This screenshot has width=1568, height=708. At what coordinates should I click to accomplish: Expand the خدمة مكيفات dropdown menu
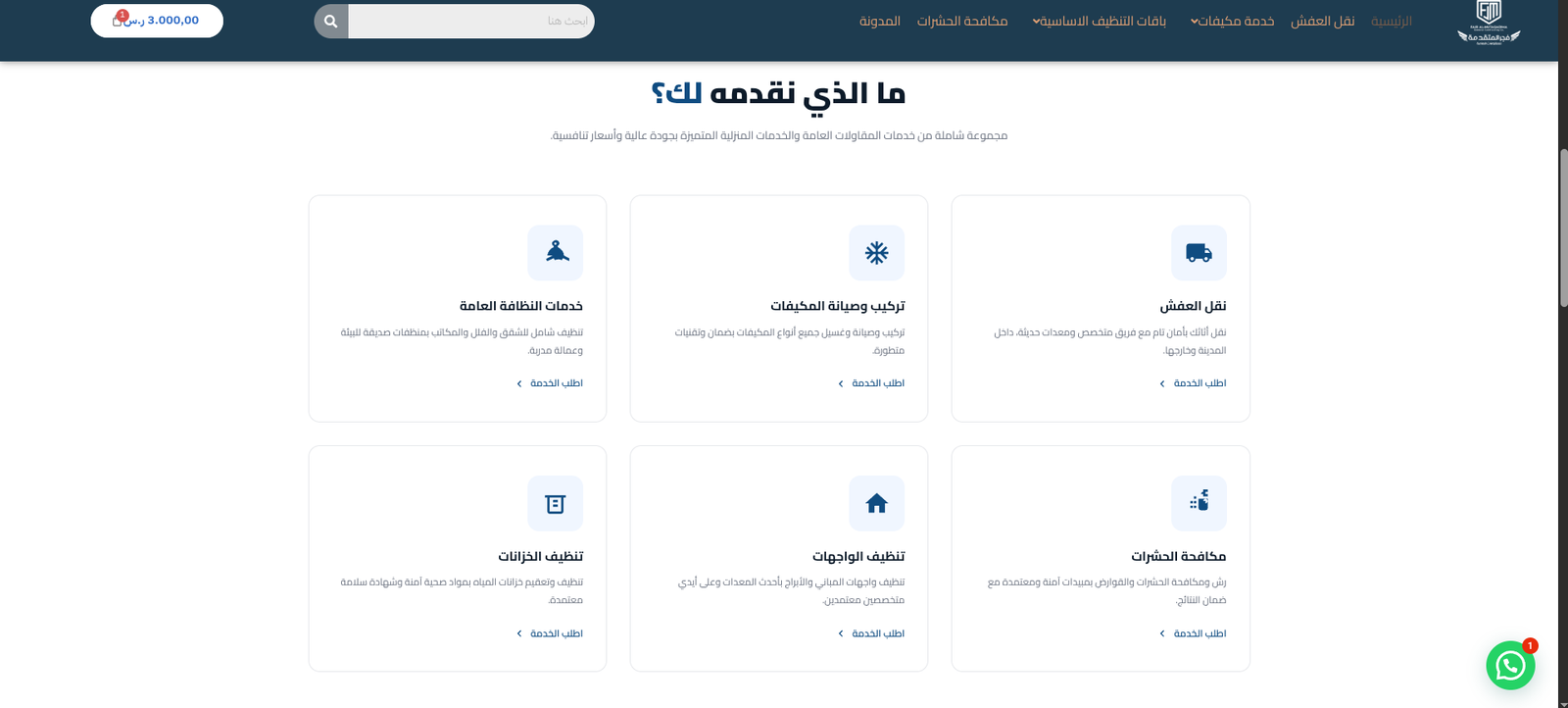1233,21
